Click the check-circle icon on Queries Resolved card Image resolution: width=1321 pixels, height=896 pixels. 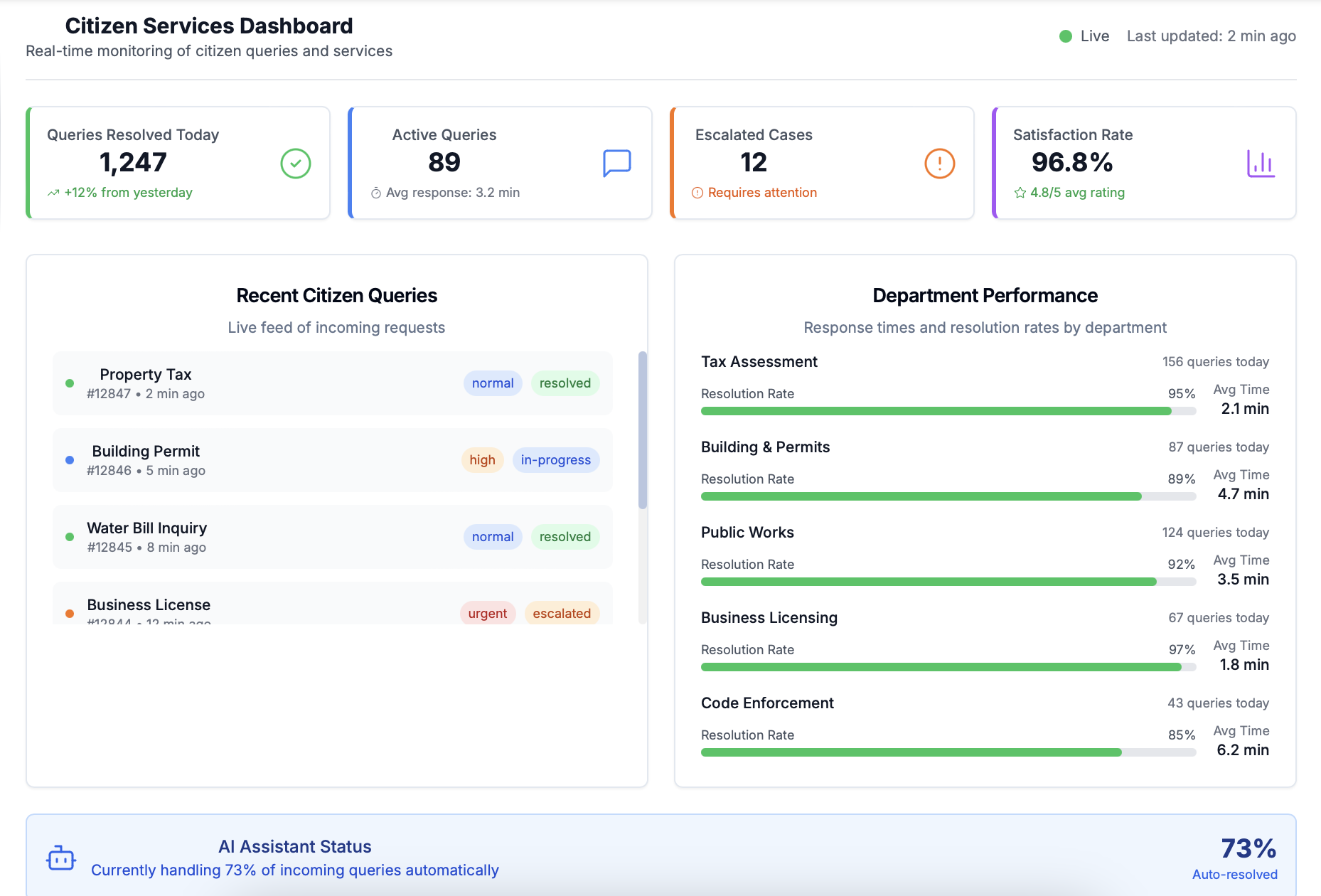pyautogui.click(x=295, y=163)
